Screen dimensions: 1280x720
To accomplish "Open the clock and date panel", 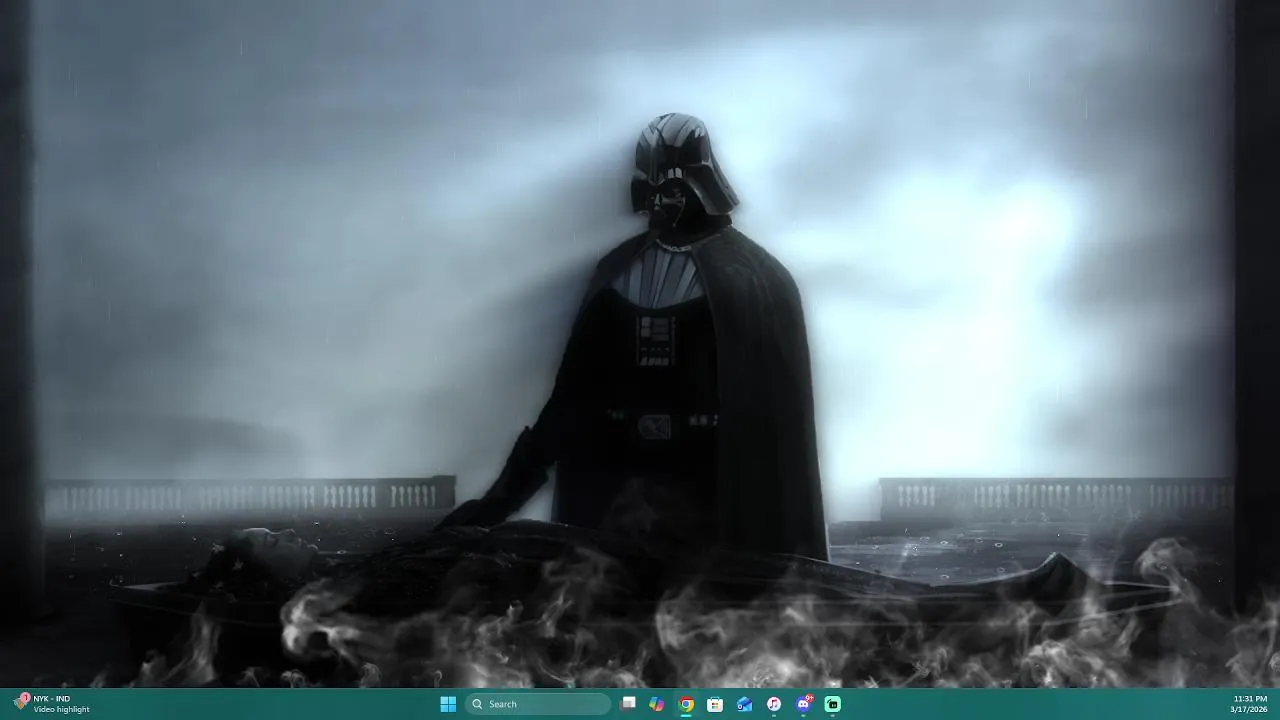I will coord(1250,704).
